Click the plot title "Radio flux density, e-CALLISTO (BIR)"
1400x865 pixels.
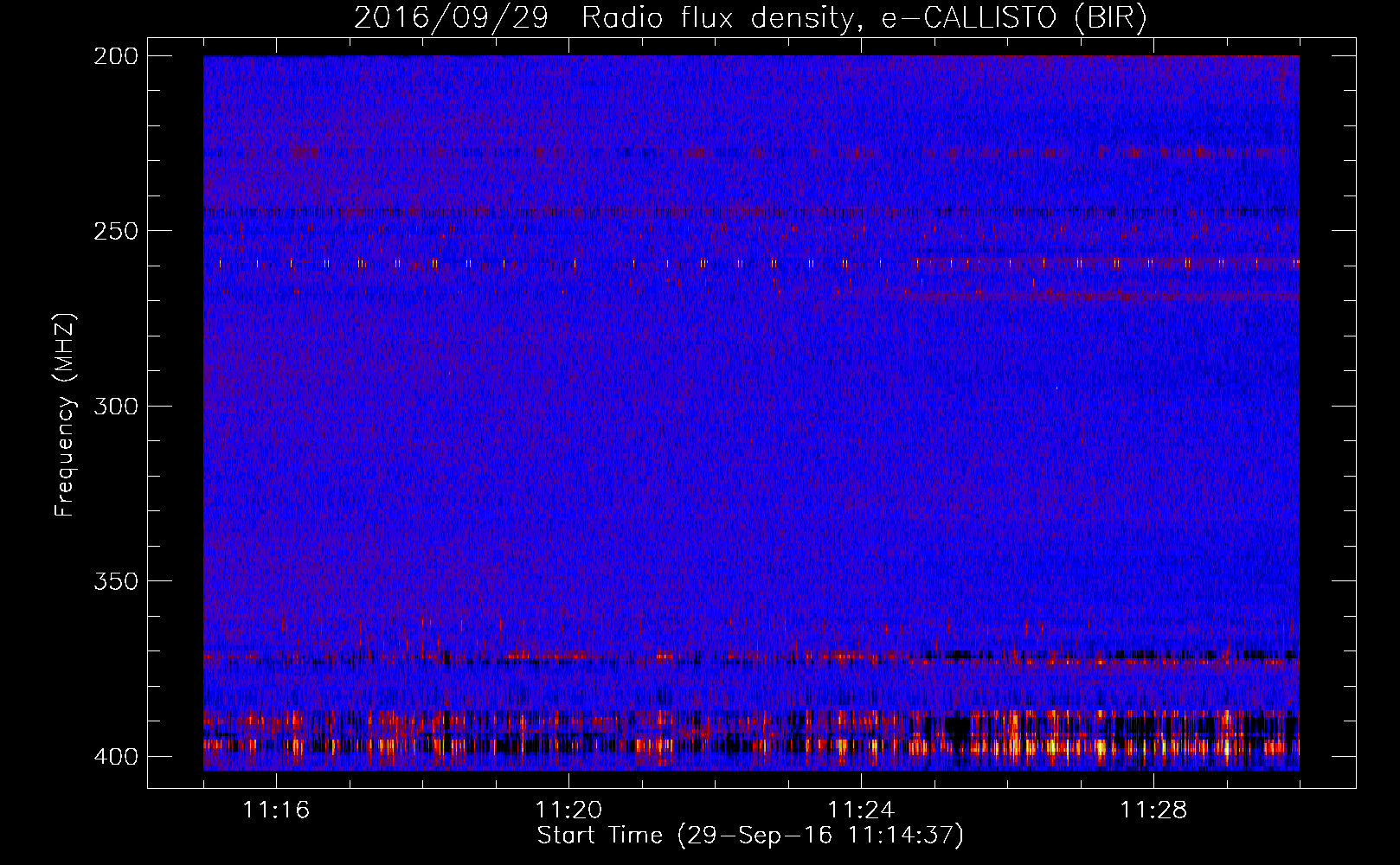[x=864, y=18]
